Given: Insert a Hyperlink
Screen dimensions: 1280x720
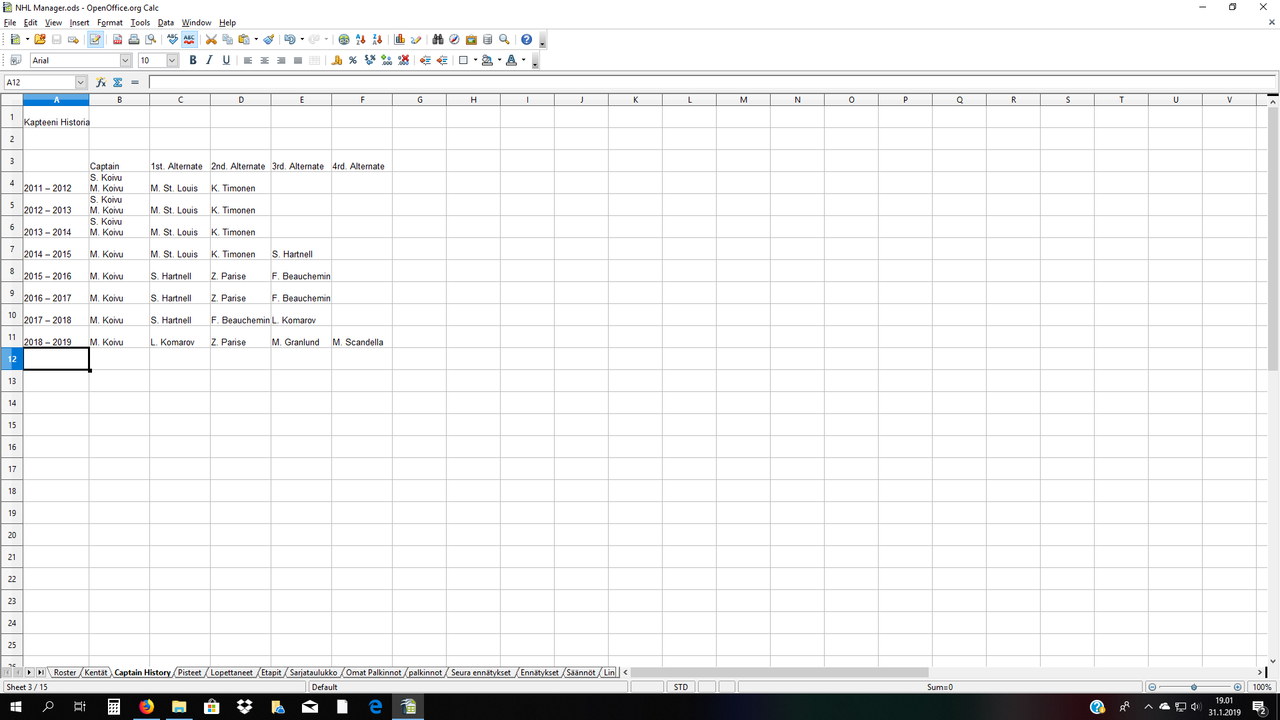Looking at the screenshot, I should pyautogui.click(x=344, y=39).
